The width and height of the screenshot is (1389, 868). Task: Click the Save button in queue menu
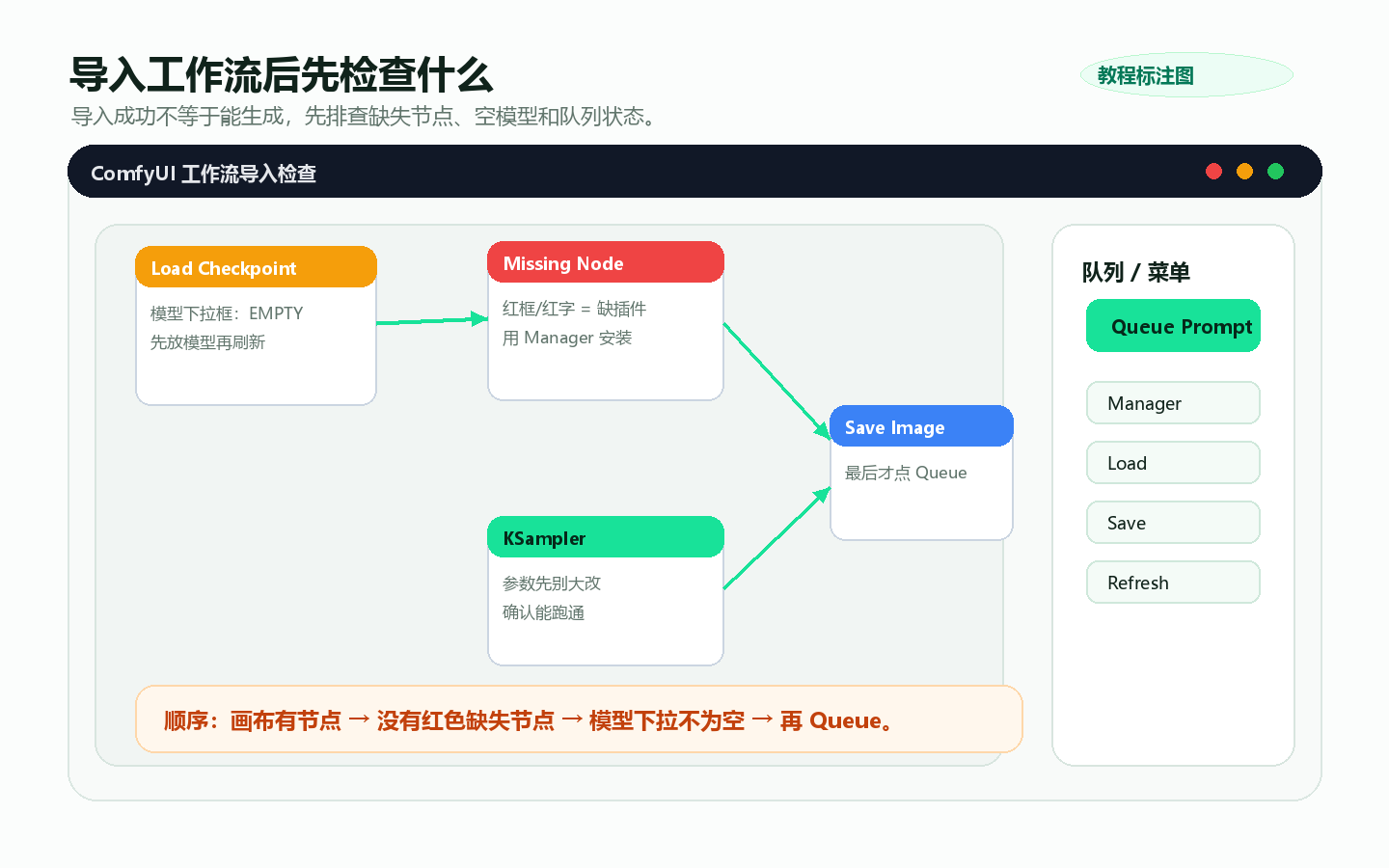click(1173, 523)
